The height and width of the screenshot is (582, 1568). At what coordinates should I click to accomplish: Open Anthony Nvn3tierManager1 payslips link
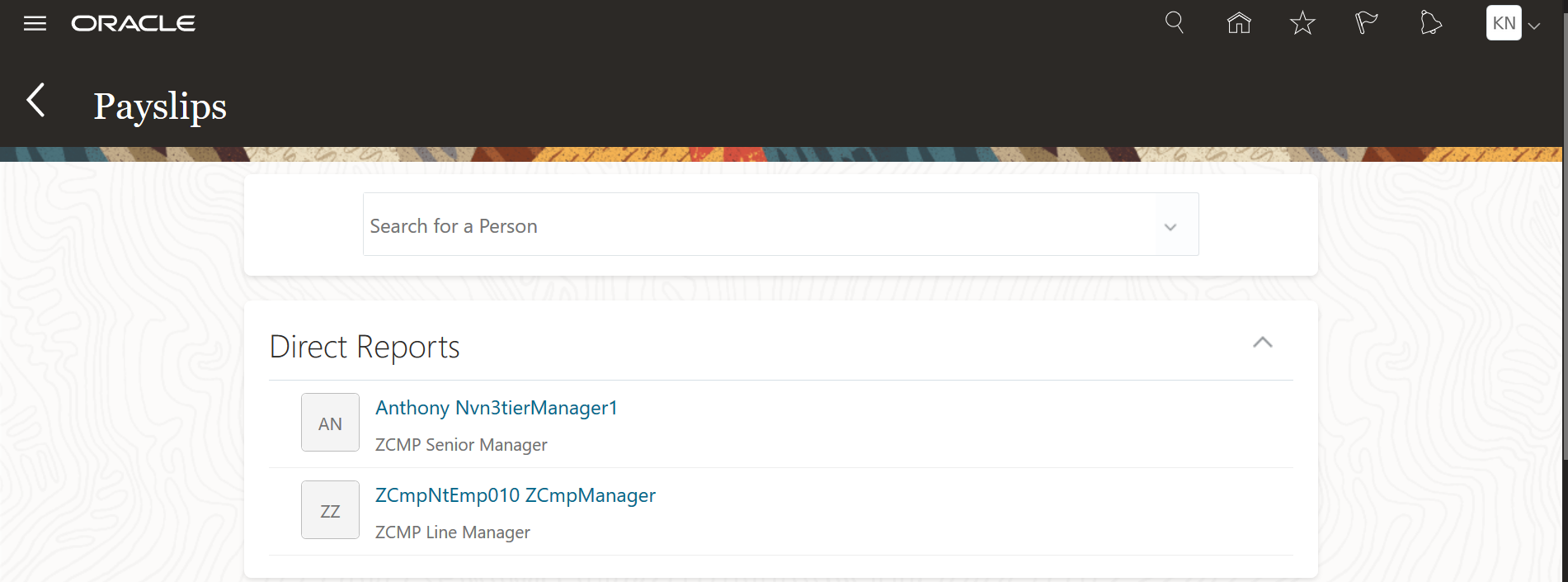pos(497,408)
